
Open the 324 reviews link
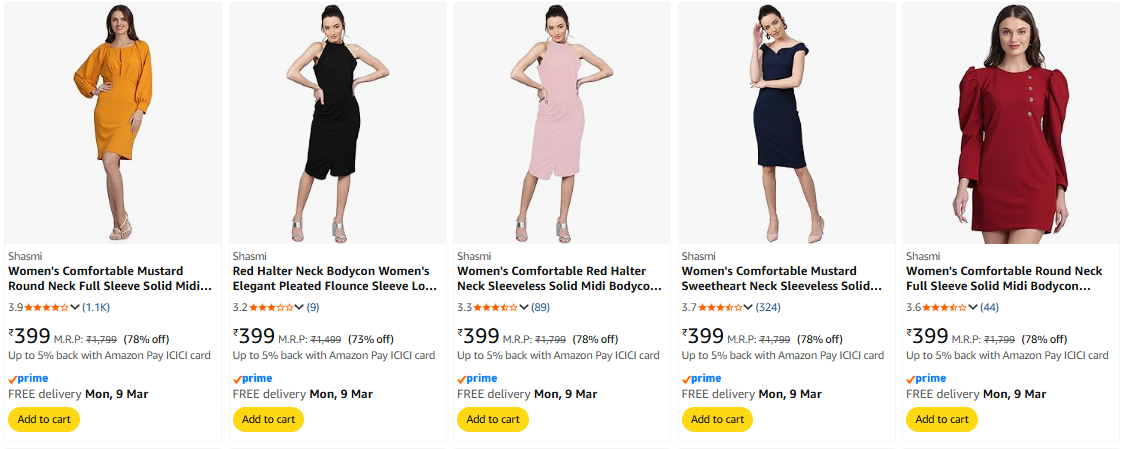click(769, 307)
